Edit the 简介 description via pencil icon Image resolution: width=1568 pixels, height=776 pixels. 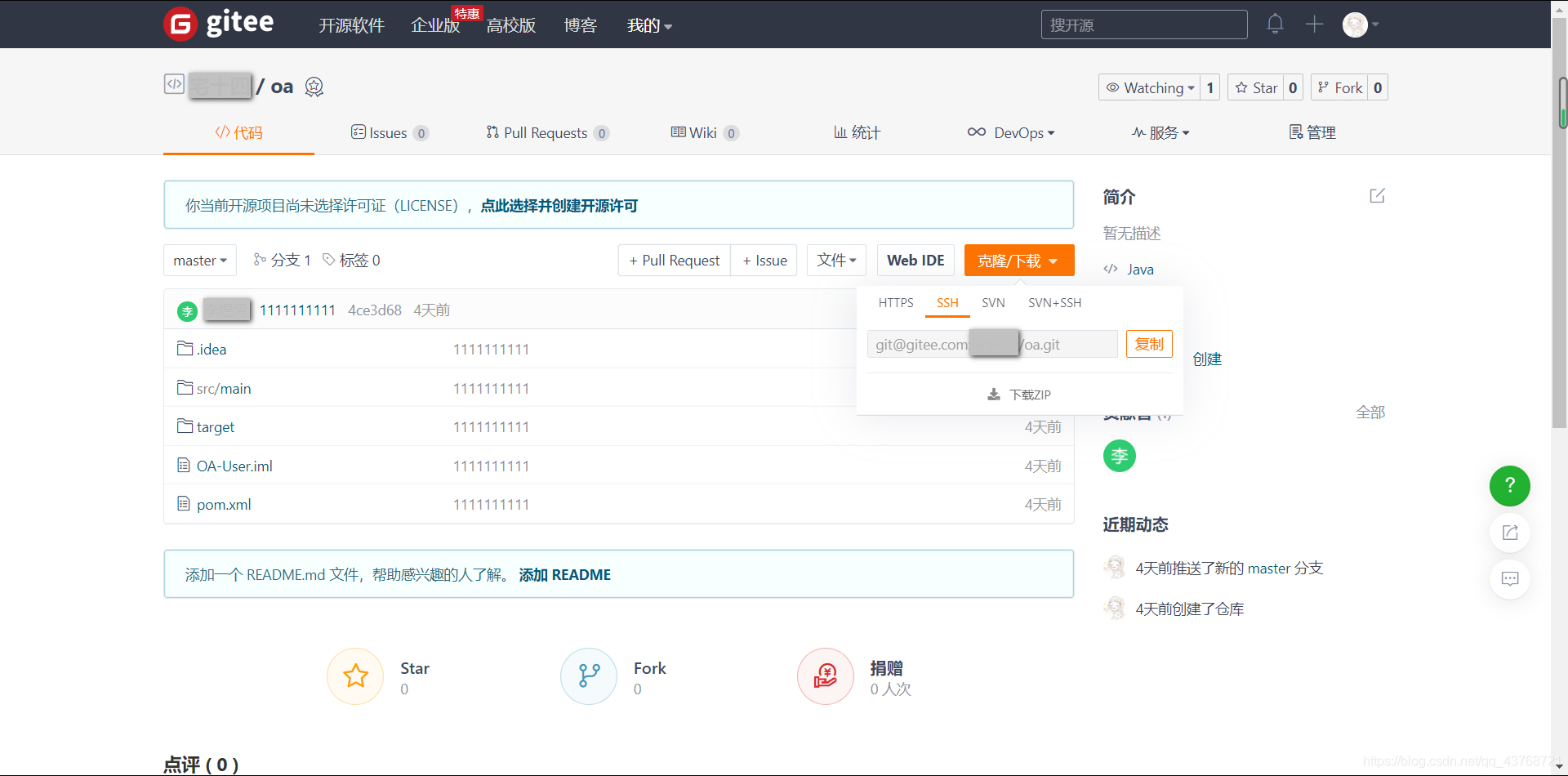1377,196
